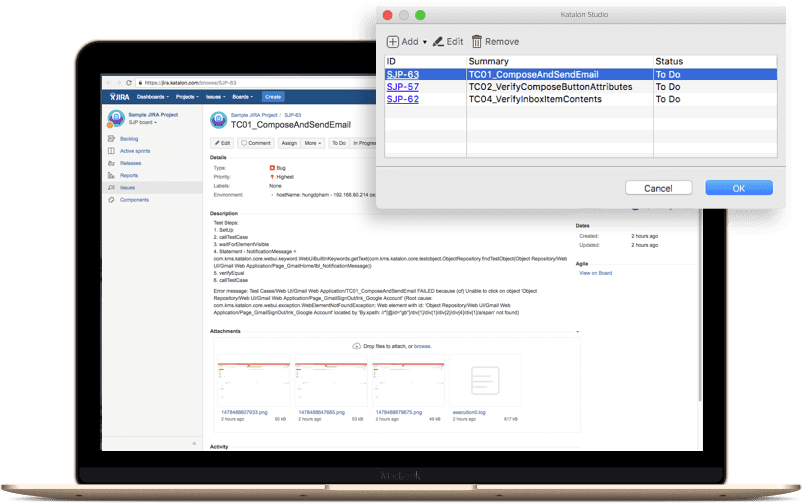This screenshot has width=802, height=504.
Task: Click the Edit pencil button in Katalon dialog
Action: pyautogui.click(x=448, y=41)
